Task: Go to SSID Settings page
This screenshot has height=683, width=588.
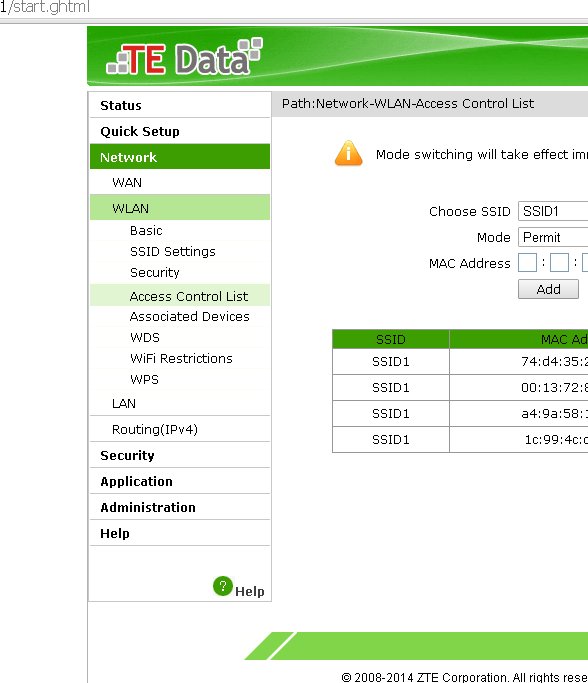Action: (x=172, y=251)
